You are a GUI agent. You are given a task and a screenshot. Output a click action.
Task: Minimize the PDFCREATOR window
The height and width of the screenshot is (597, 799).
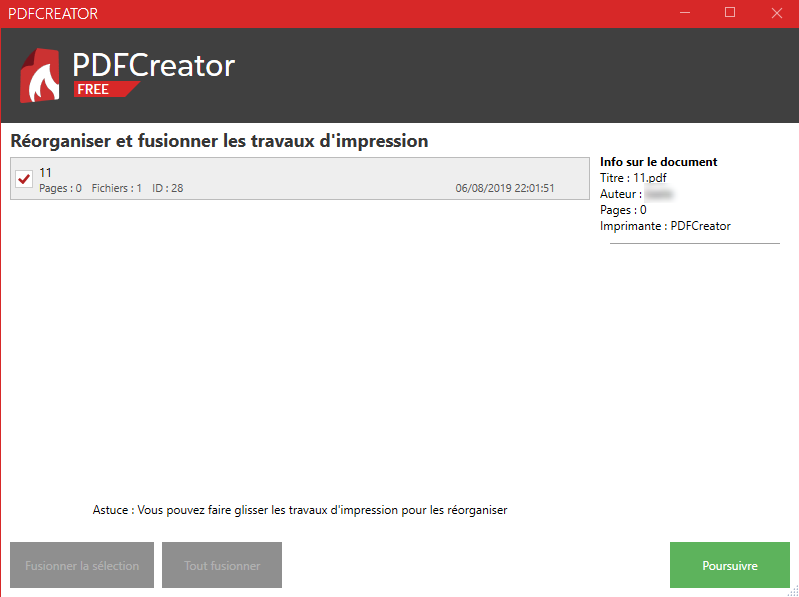pyautogui.click(x=685, y=13)
